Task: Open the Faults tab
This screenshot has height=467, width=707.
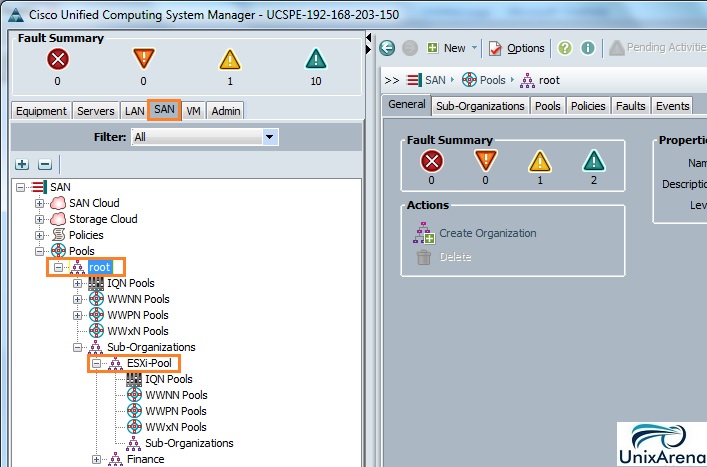Action: click(x=630, y=106)
